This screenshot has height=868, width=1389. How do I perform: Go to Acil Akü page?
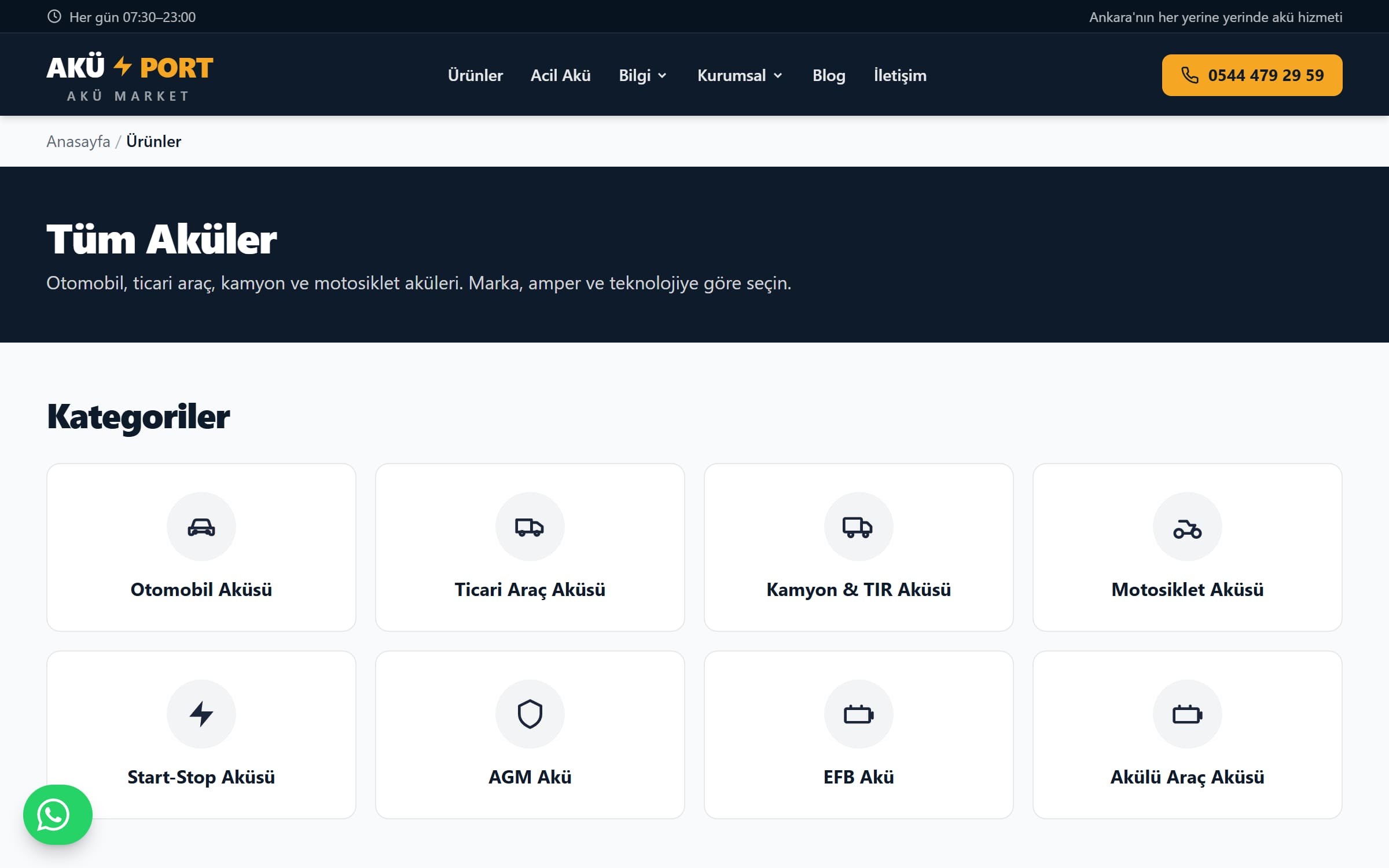click(560, 75)
